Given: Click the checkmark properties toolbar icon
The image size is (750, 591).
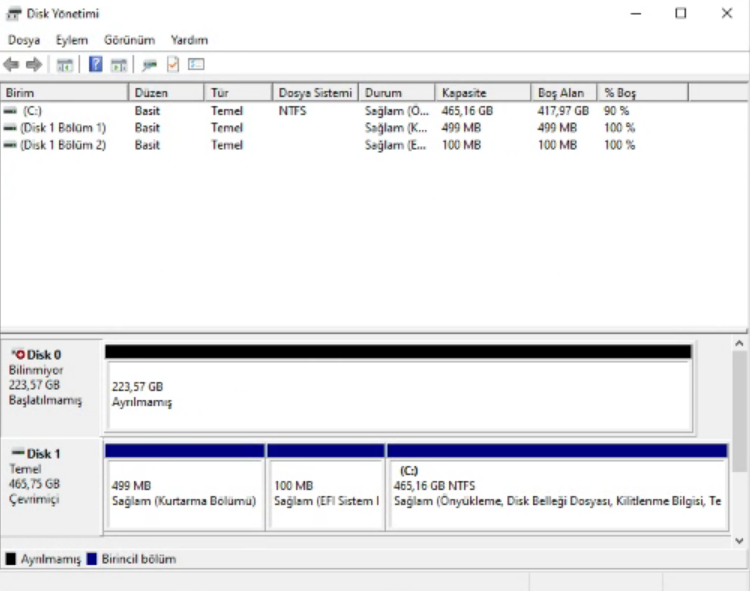Looking at the screenshot, I should point(173,64).
